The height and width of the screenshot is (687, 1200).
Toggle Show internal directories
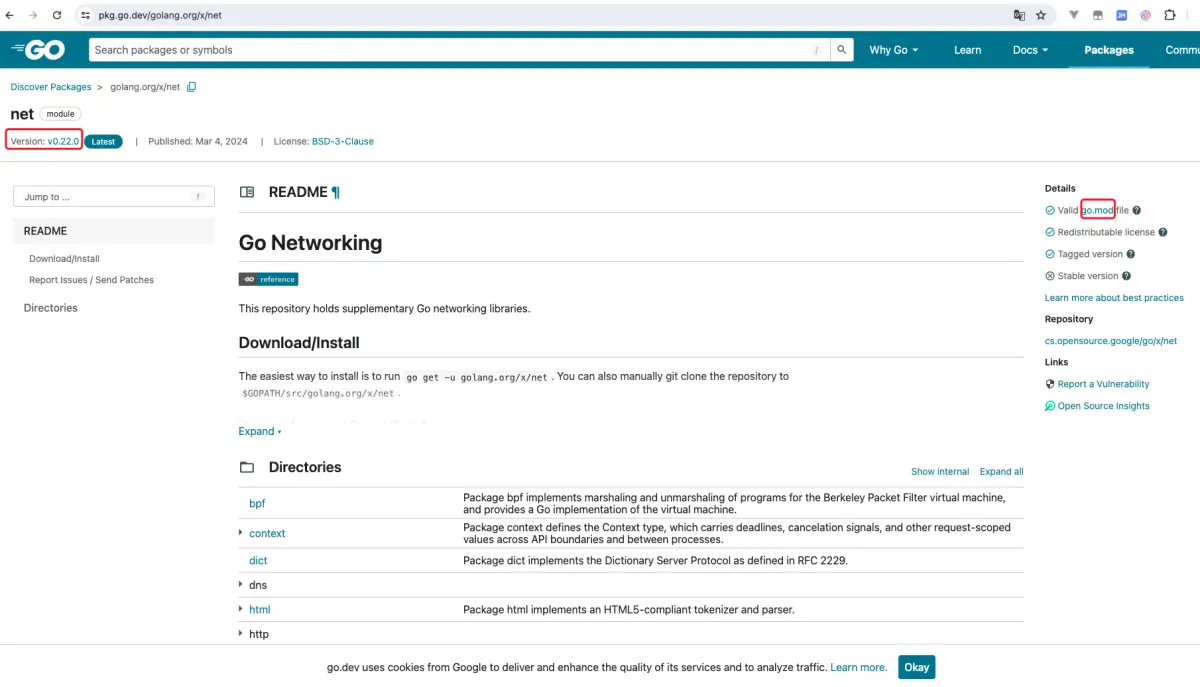[940, 471]
